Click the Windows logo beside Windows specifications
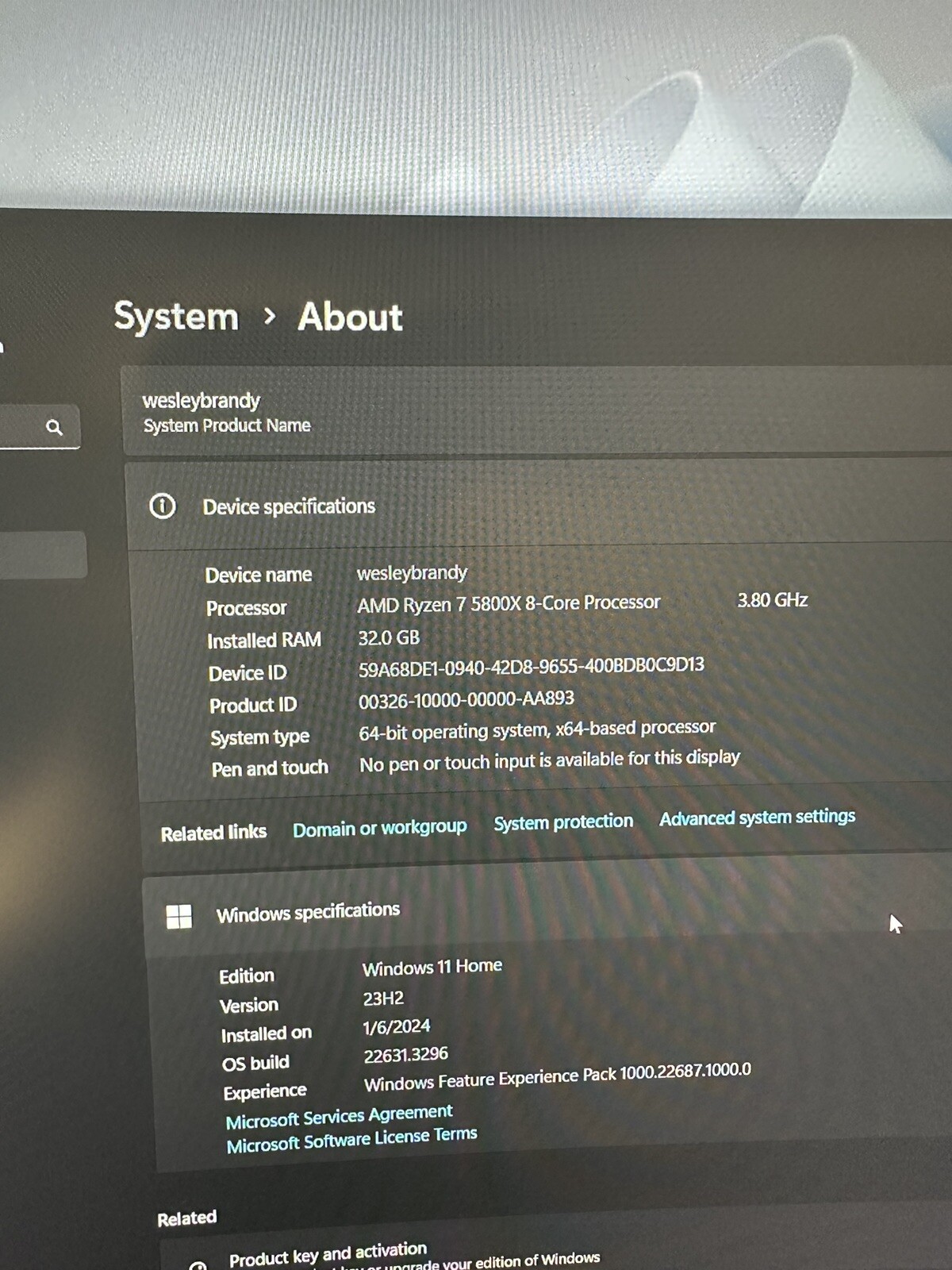This screenshot has width=952, height=1270. tap(179, 916)
